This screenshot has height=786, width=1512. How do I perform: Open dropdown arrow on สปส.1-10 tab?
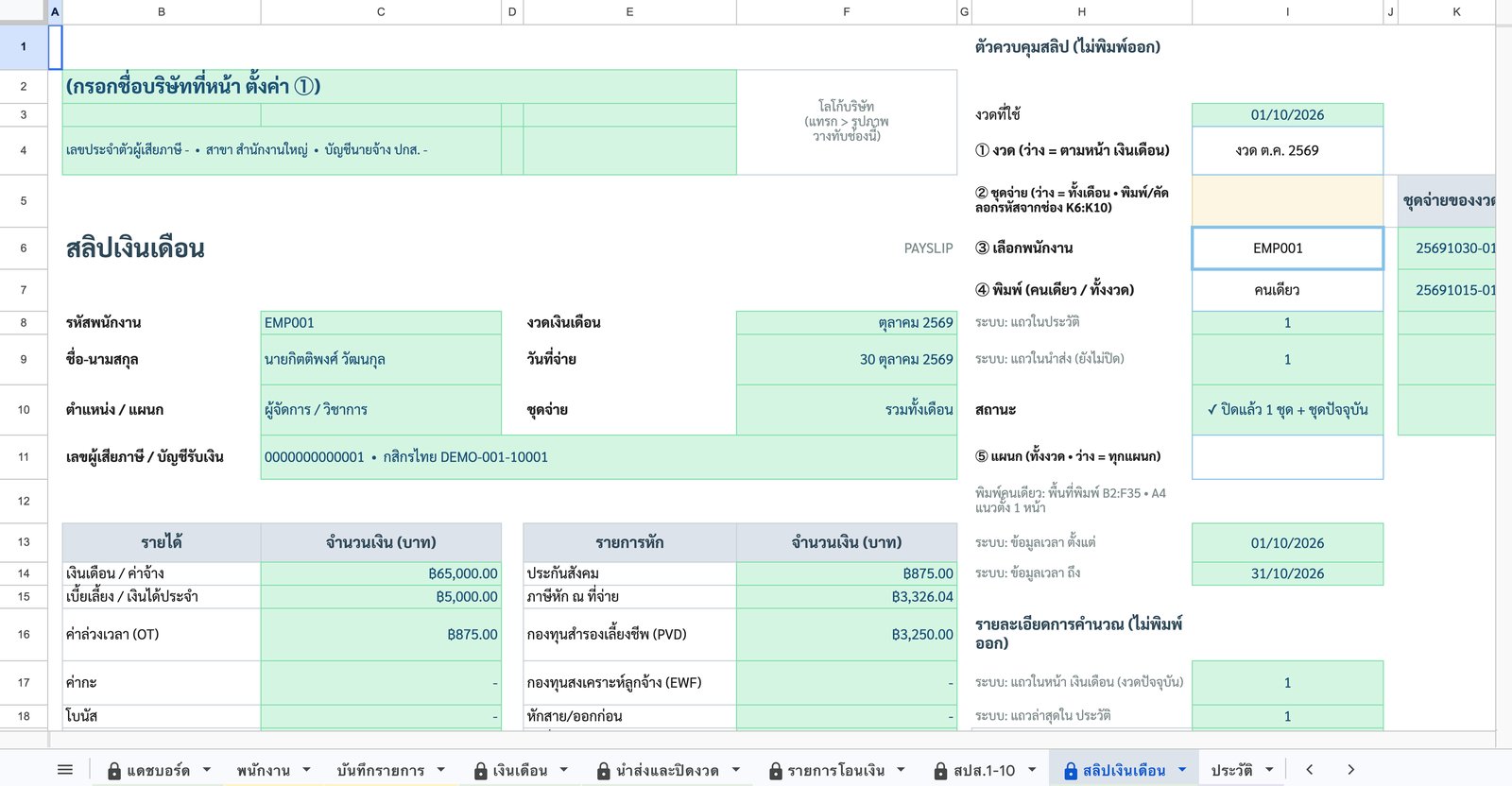[1032, 770]
